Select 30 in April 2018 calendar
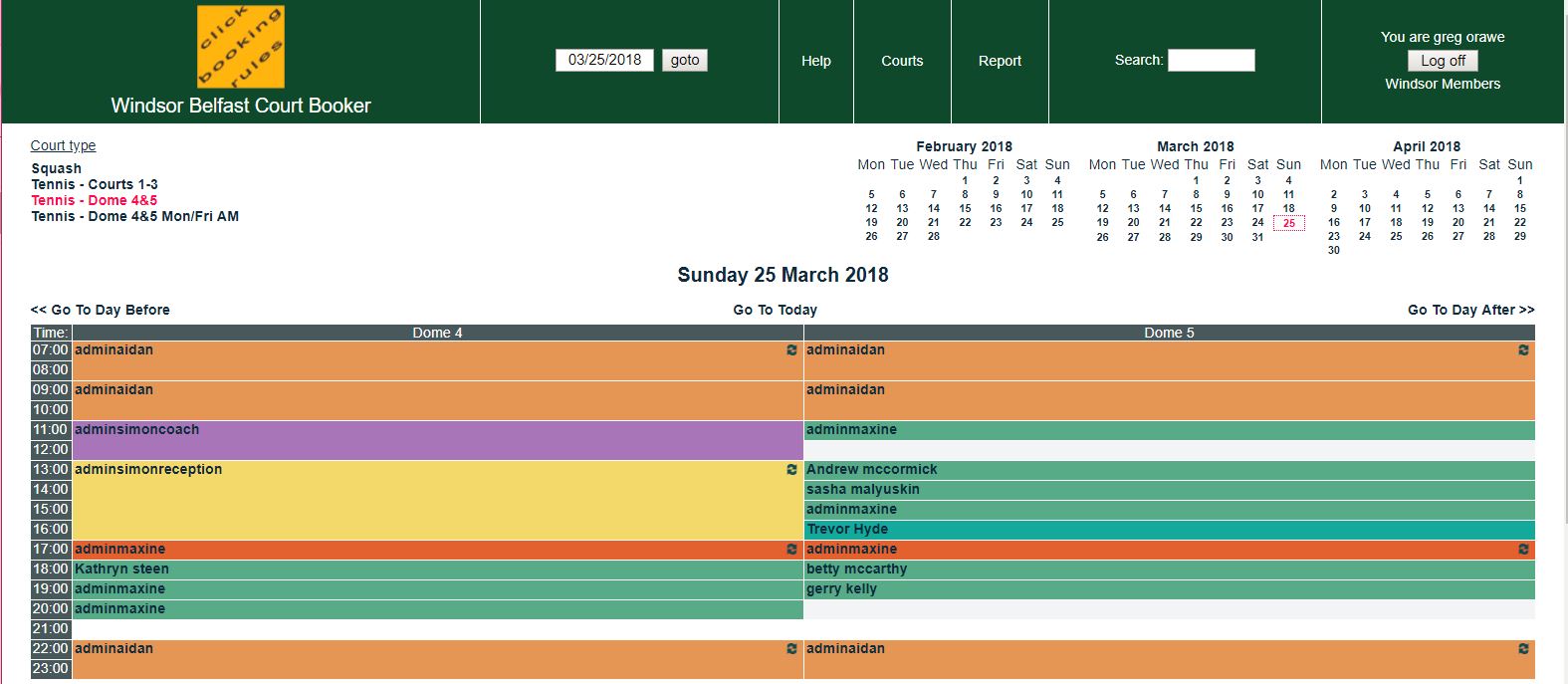This screenshot has width=1568, height=684. [1333, 251]
